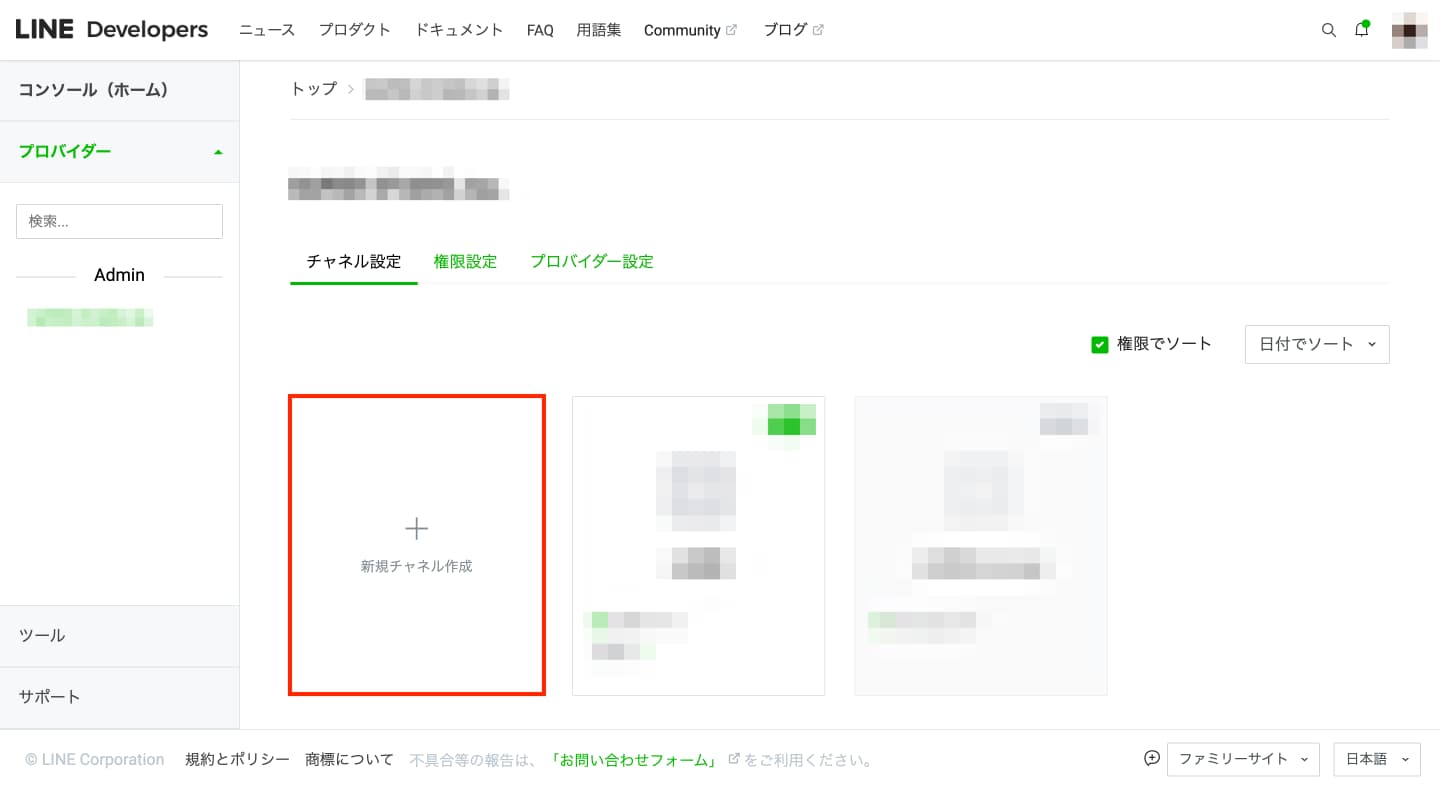Click the plus icon for new channel
The image size is (1440, 789).
416,529
